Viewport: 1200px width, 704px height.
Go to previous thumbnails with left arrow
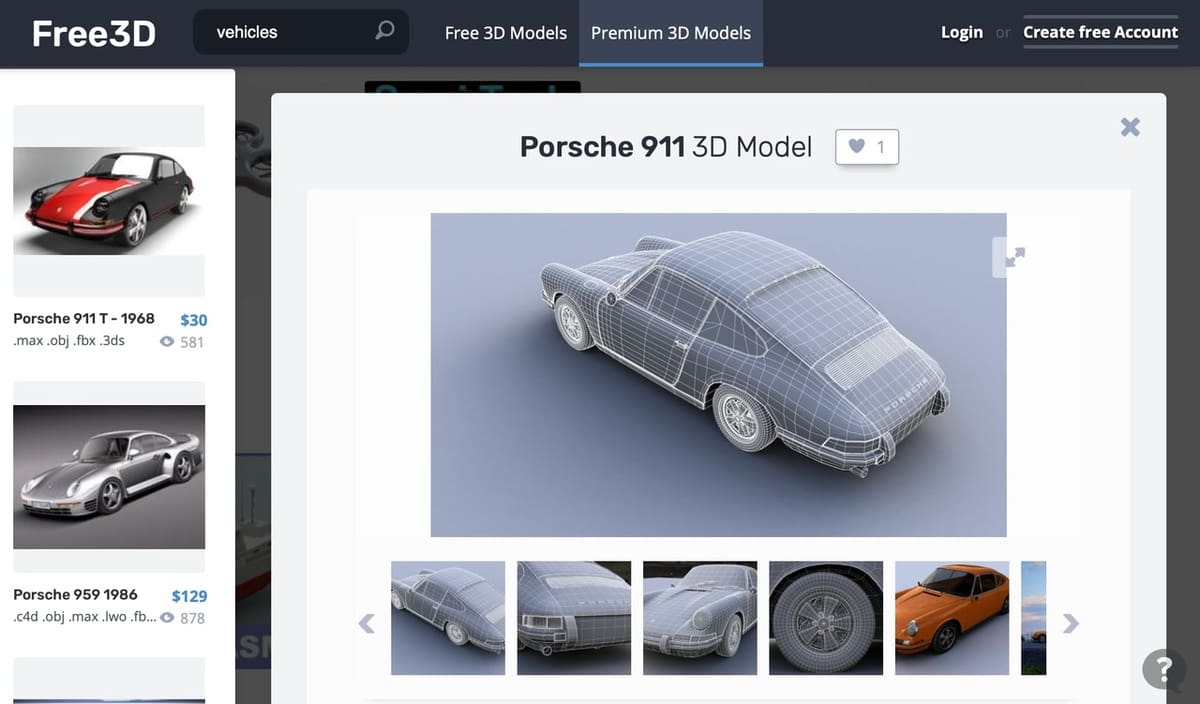click(367, 623)
